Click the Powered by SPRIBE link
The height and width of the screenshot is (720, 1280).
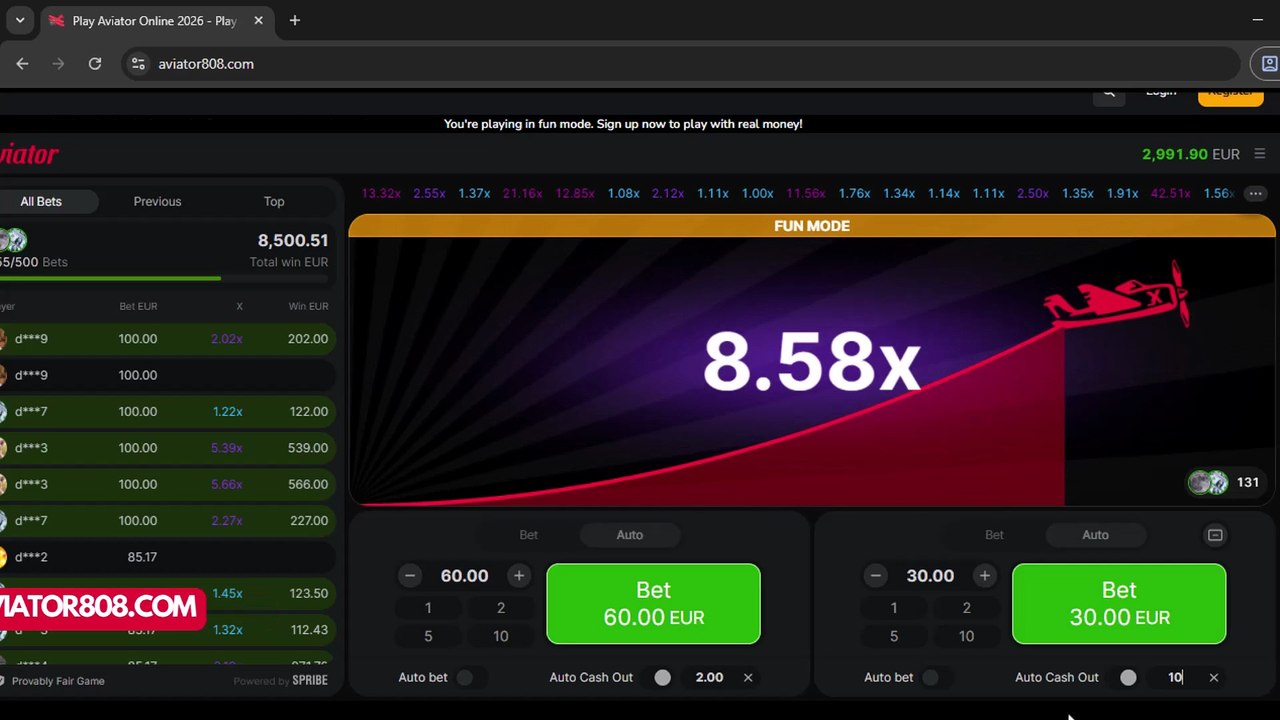click(281, 681)
